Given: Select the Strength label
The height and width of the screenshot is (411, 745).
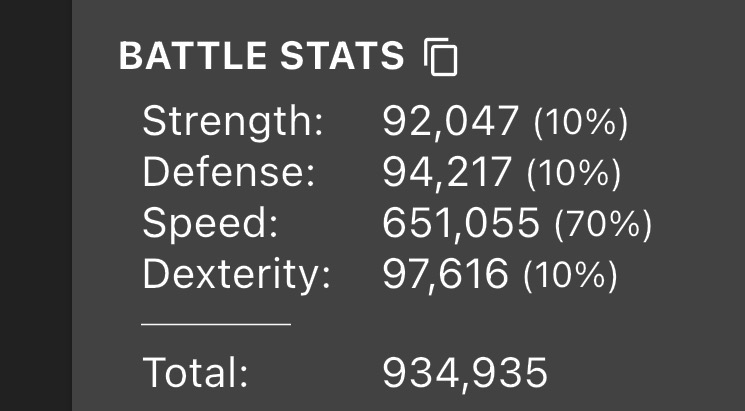Looking at the screenshot, I should (x=233, y=123).
